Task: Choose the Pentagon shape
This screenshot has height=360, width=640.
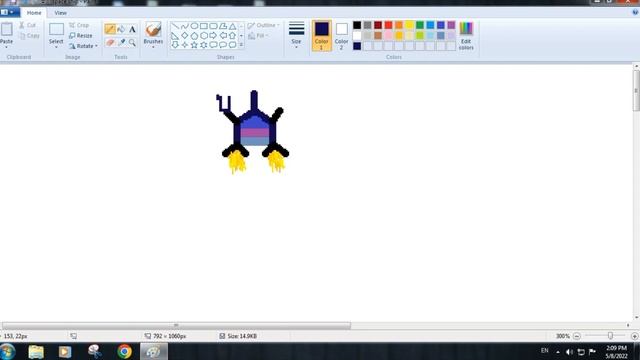Action: [194, 36]
